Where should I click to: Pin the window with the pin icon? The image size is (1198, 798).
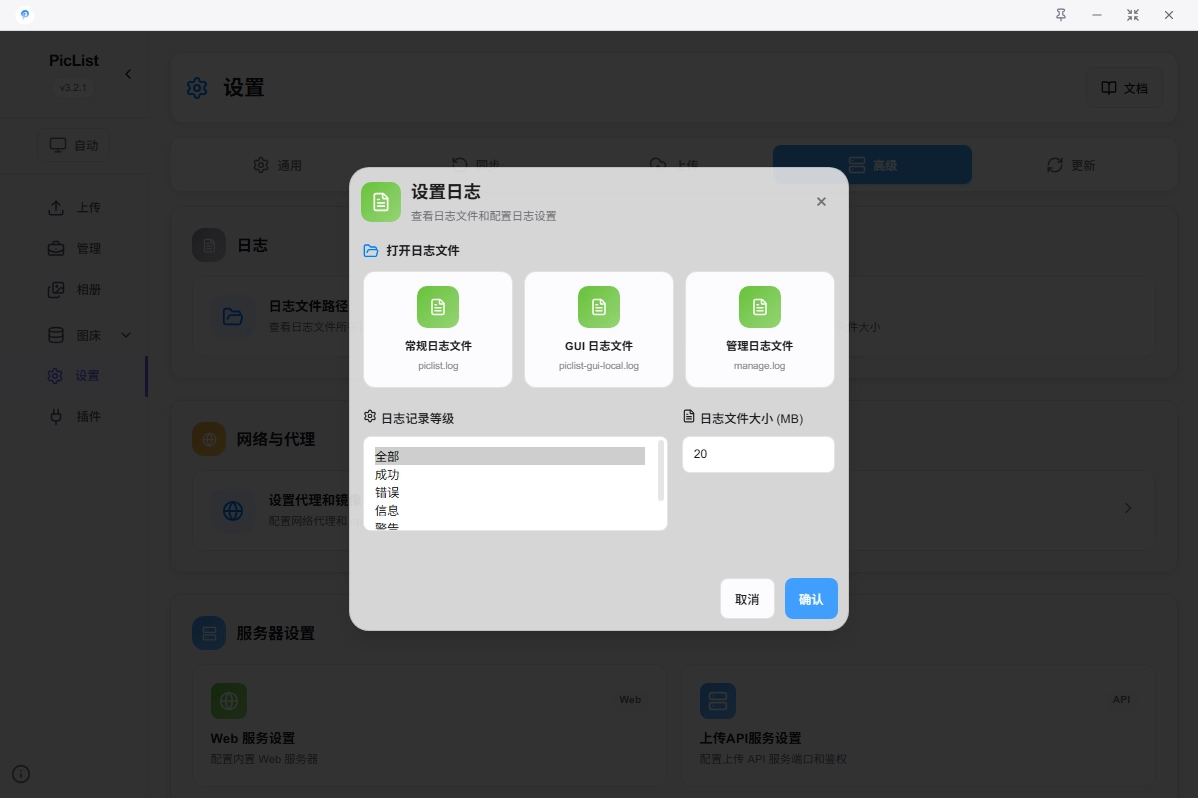click(1061, 15)
